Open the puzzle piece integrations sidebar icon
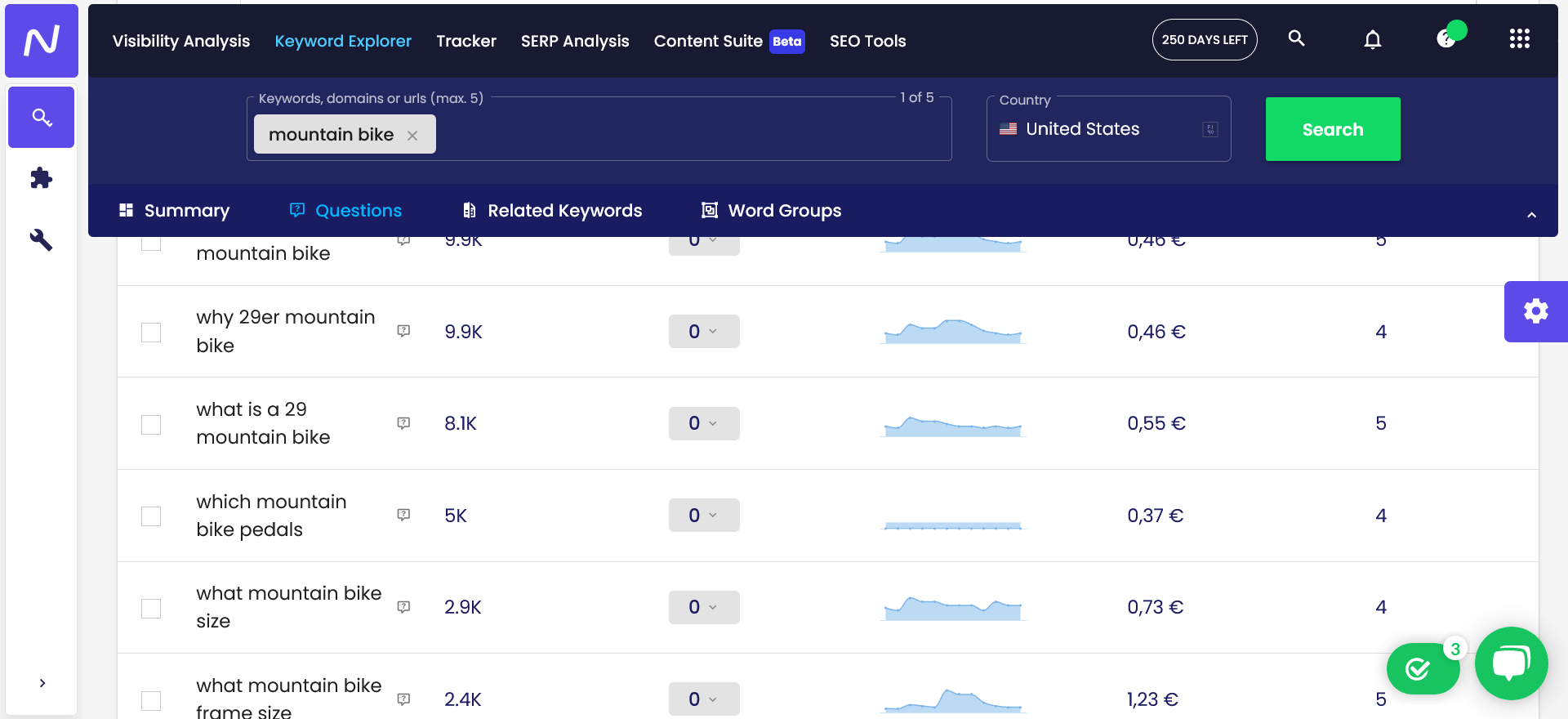The width and height of the screenshot is (1568, 719). pyautogui.click(x=41, y=178)
